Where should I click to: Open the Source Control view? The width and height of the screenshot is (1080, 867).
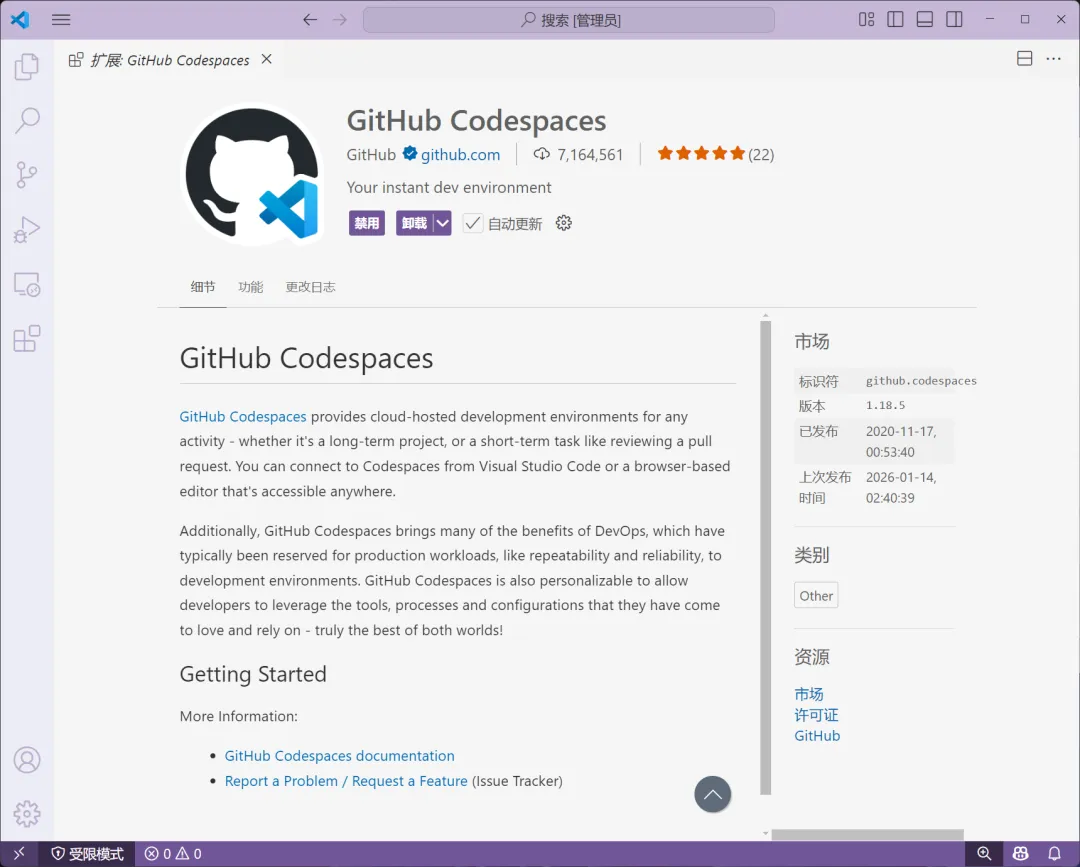pos(27,175)
